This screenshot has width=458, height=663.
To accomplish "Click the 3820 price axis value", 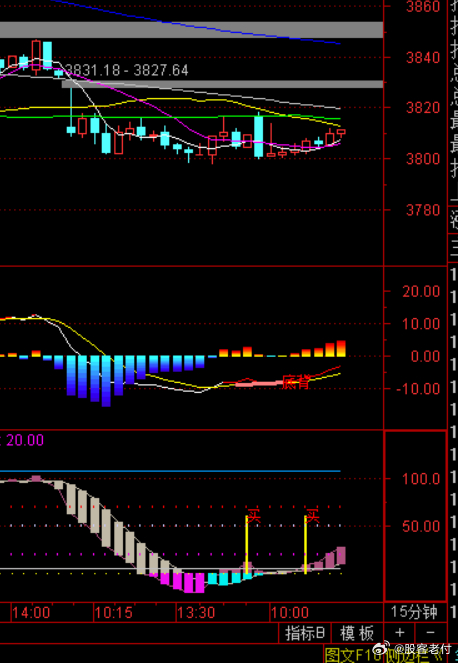I will click(x=423, y=108).
